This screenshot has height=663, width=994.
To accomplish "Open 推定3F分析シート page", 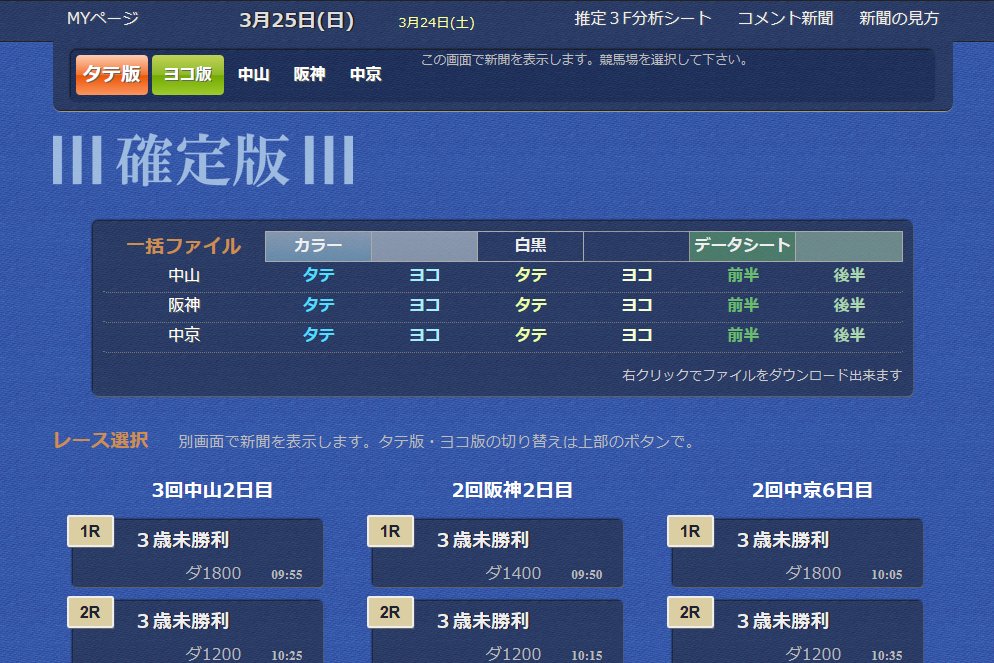I will (643, 18).
